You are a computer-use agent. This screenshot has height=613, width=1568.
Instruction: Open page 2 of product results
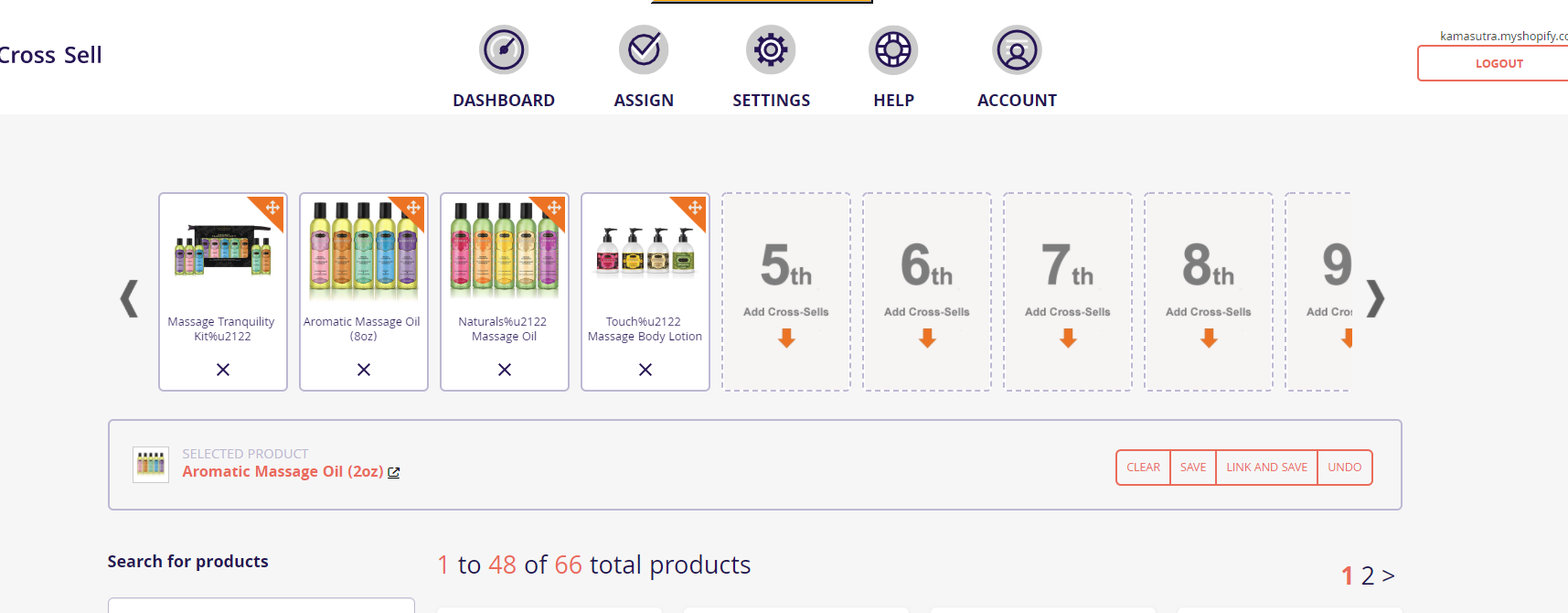pos(1368,575)
